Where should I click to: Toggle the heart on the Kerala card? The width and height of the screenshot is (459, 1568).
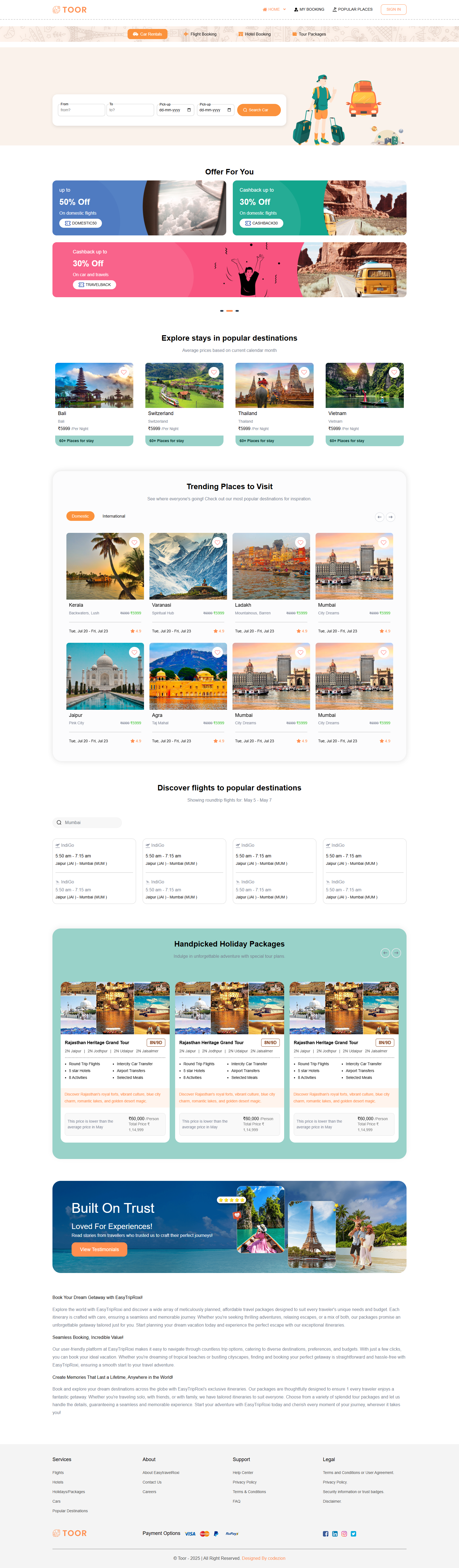pyautogui.click(x=134, y=542)
